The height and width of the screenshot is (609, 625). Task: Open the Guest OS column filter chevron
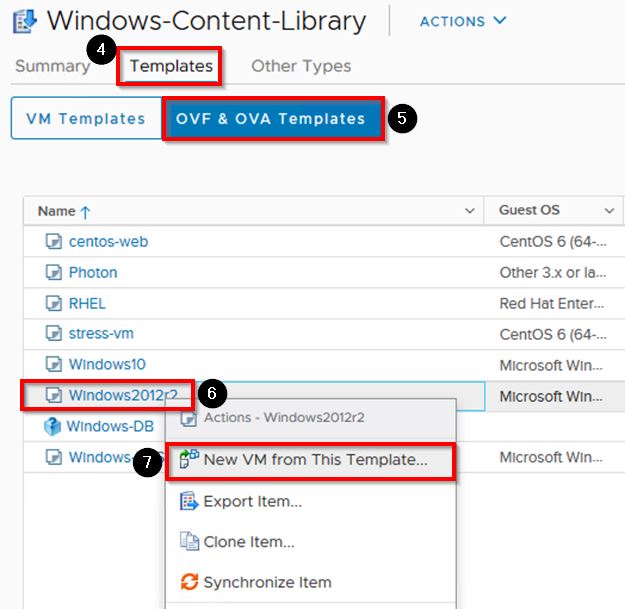(609, 210)
